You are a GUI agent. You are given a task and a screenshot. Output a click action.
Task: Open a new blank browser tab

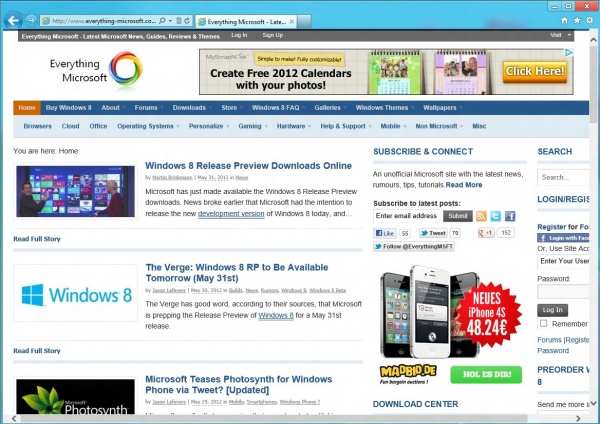click(304, 21)
